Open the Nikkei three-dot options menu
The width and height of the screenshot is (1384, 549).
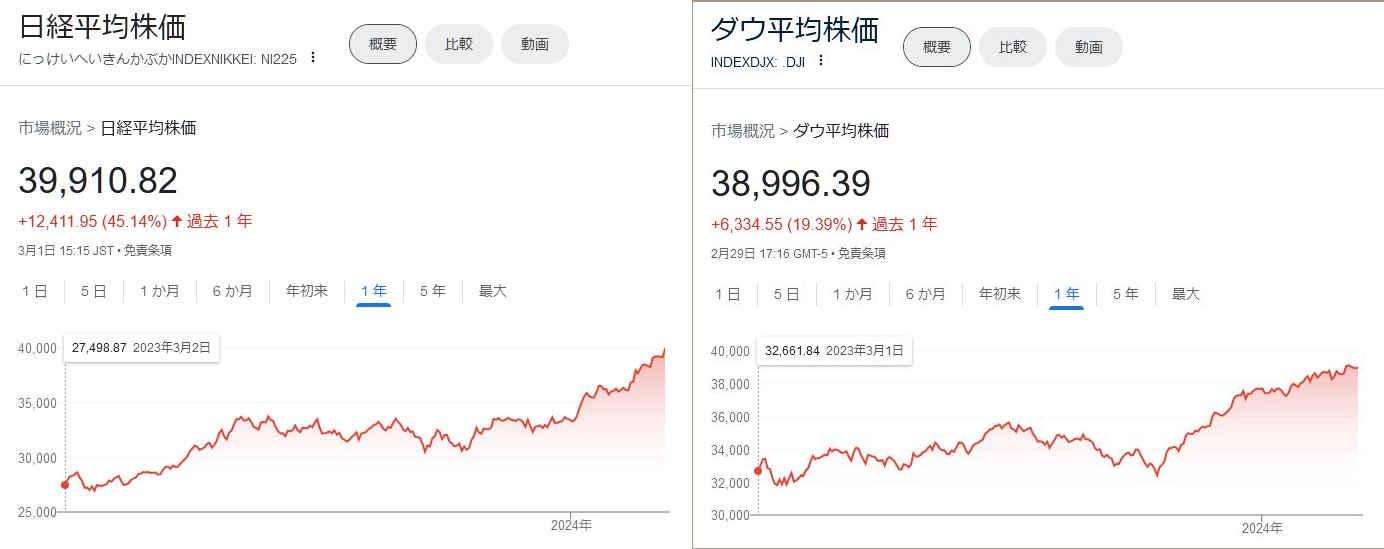coord(313,58)
